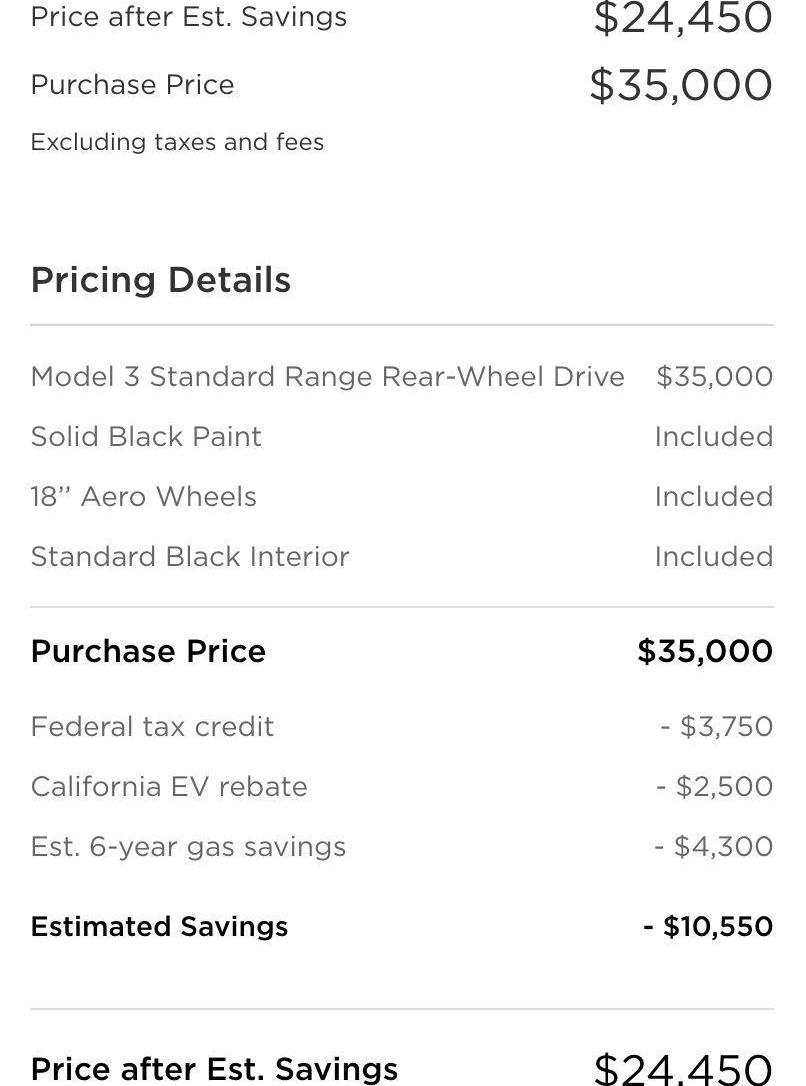The width and height of the screenshot is (806, 1086).
Task: Click the - $2,500 rebate amount
Action: point(715,787)
